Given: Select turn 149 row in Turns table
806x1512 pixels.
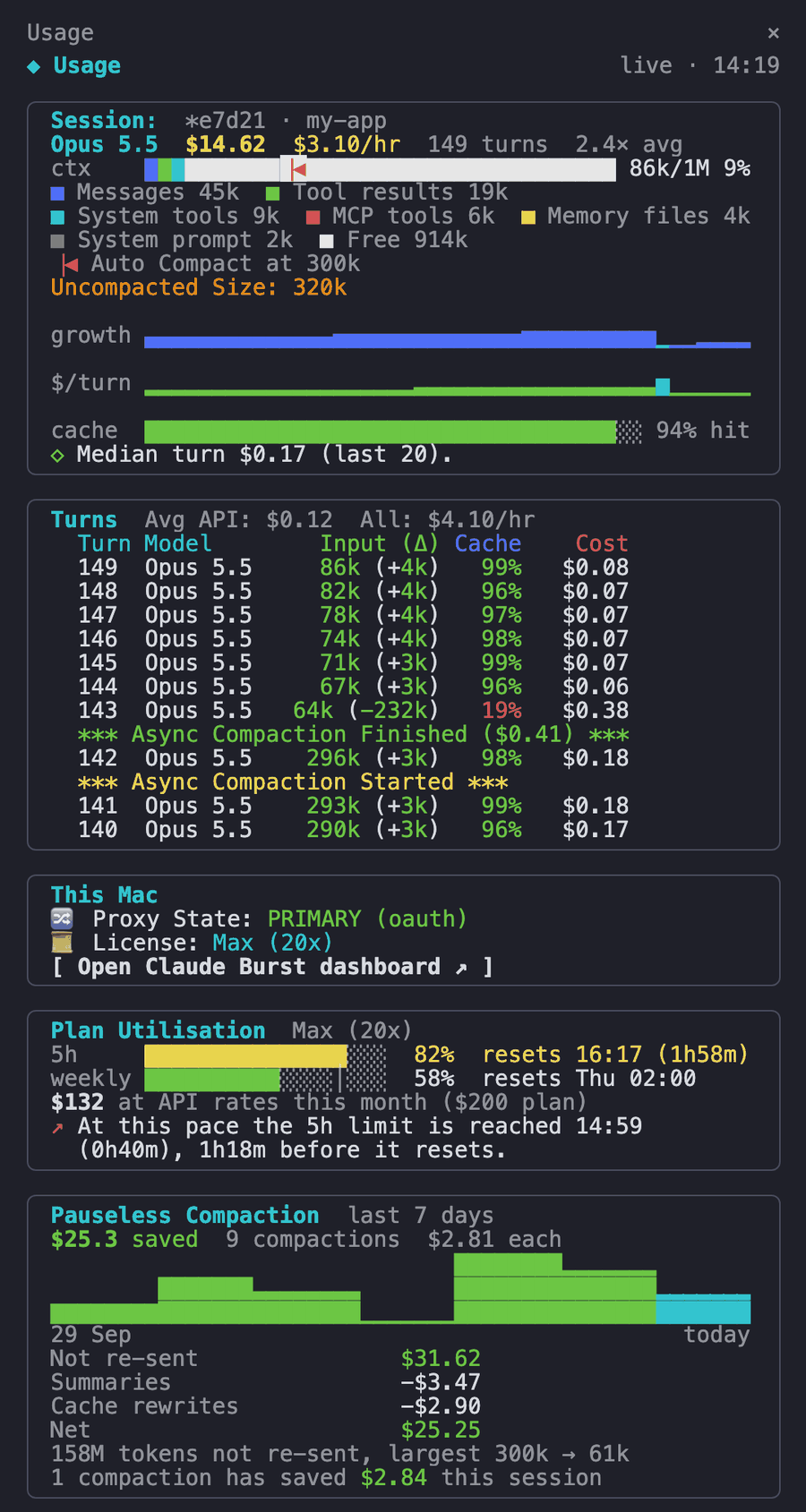Looking at the screenshot, I should 354,568.
